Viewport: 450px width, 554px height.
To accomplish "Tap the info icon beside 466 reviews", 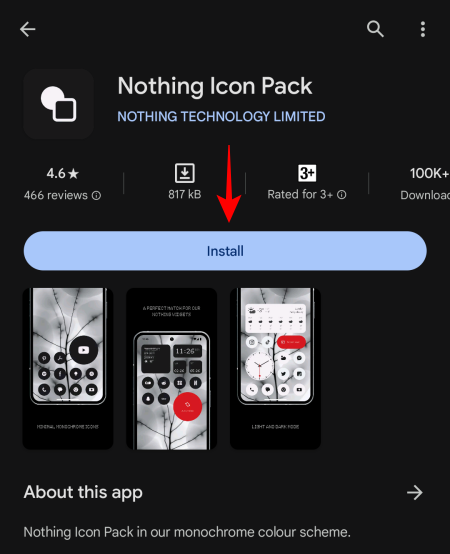I will 96,195.
